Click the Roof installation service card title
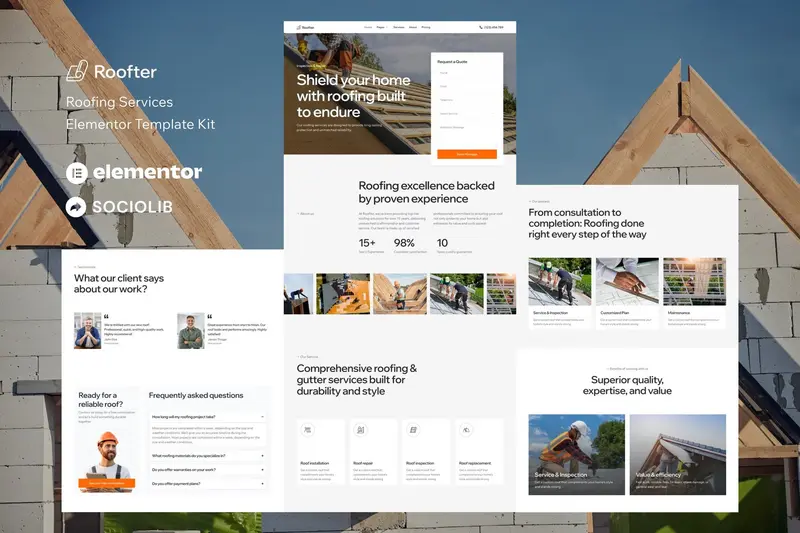Image resolution: width=800 pixels, height=533 pixels. pos(315,463)
